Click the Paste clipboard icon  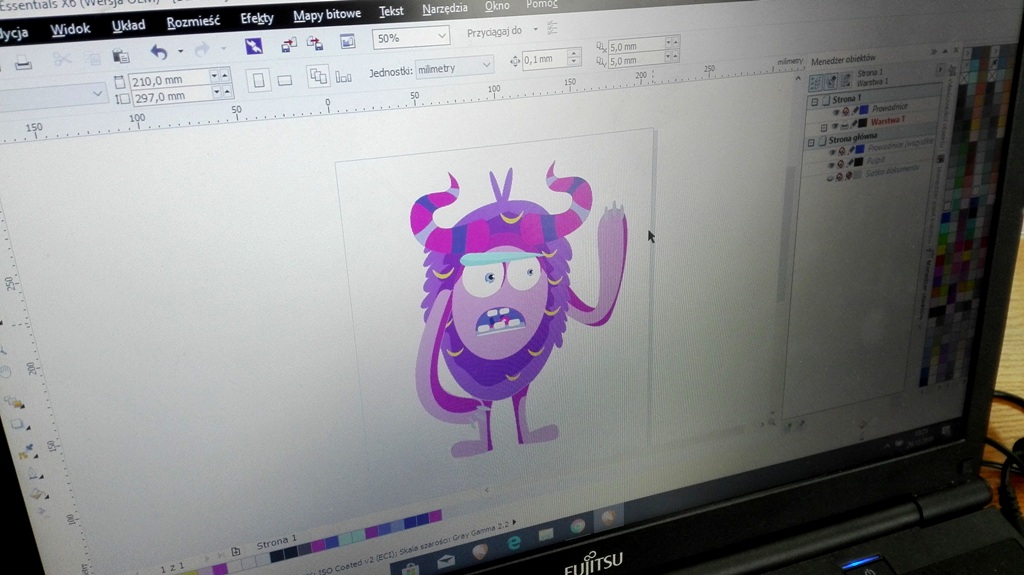[121, 56]
